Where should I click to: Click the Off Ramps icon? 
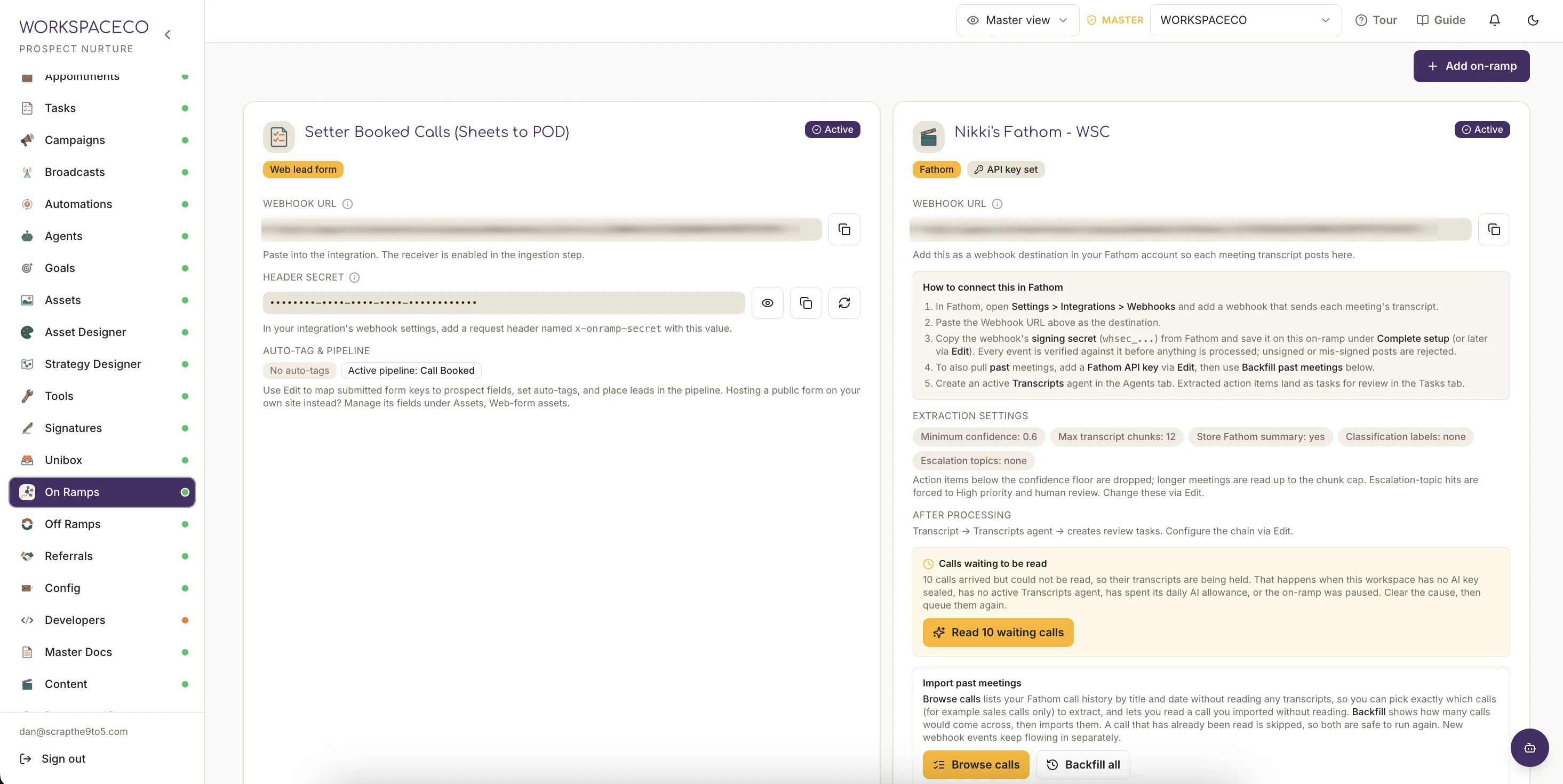pyautogui.click(x=27, y=524)
